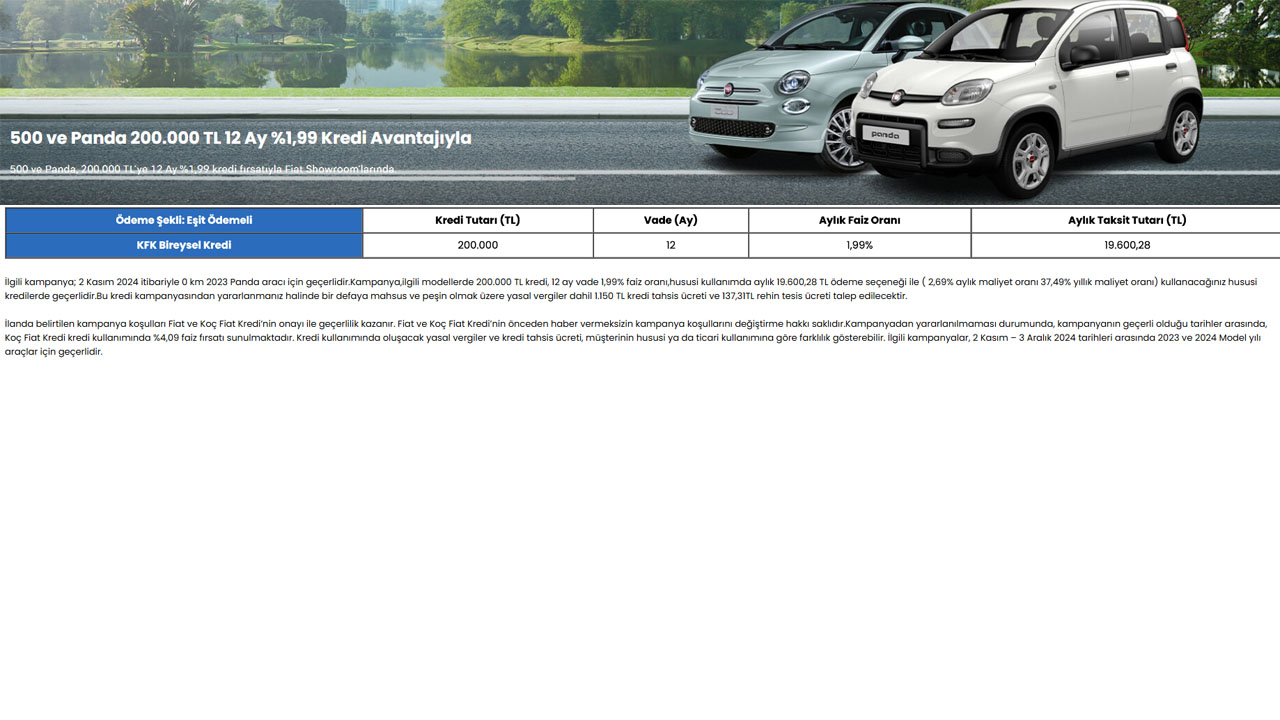1280x720 pixels.
Task: Click the Panda license plate on the white car
Action: [x=885, y=135]
